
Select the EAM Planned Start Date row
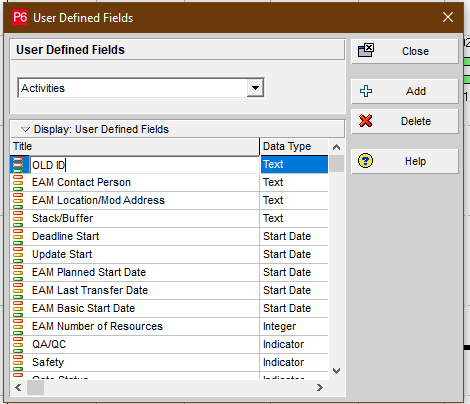169,273
